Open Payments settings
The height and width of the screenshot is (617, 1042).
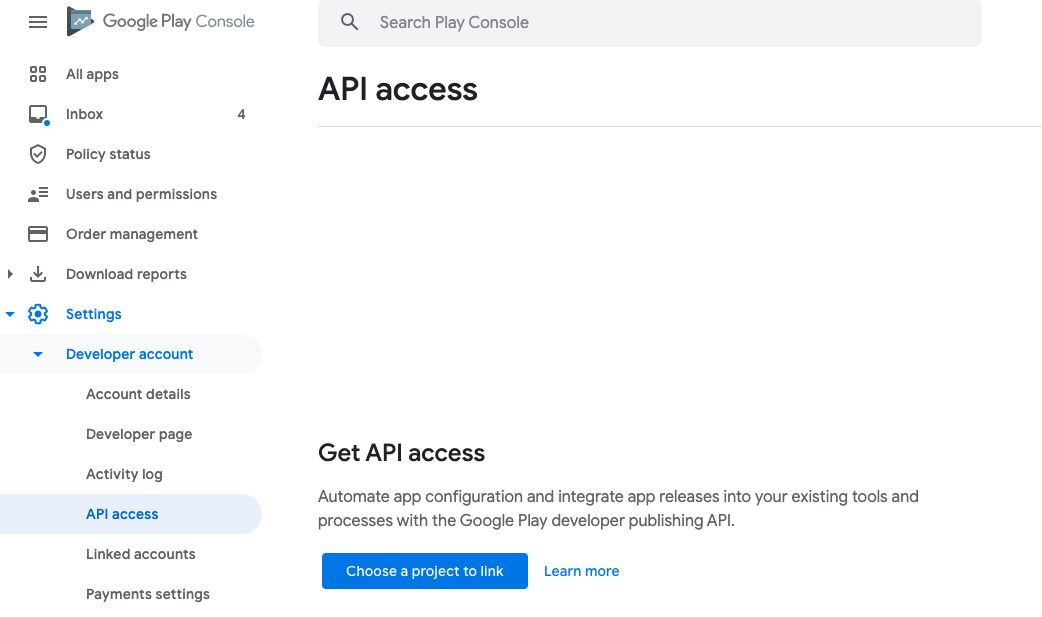pyautogui.click(x=147, y=594)
